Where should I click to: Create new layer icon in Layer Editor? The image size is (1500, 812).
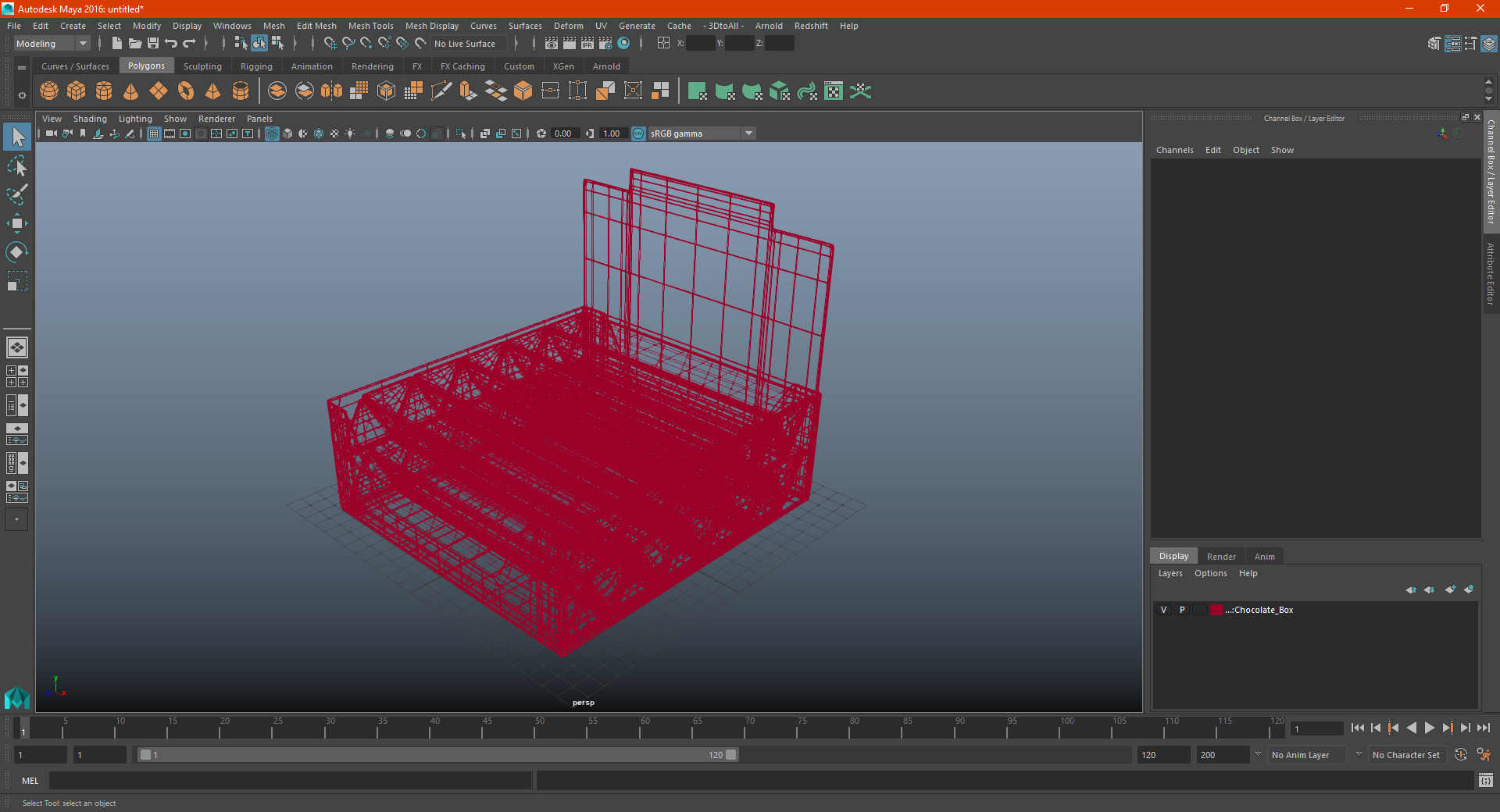1450,589
